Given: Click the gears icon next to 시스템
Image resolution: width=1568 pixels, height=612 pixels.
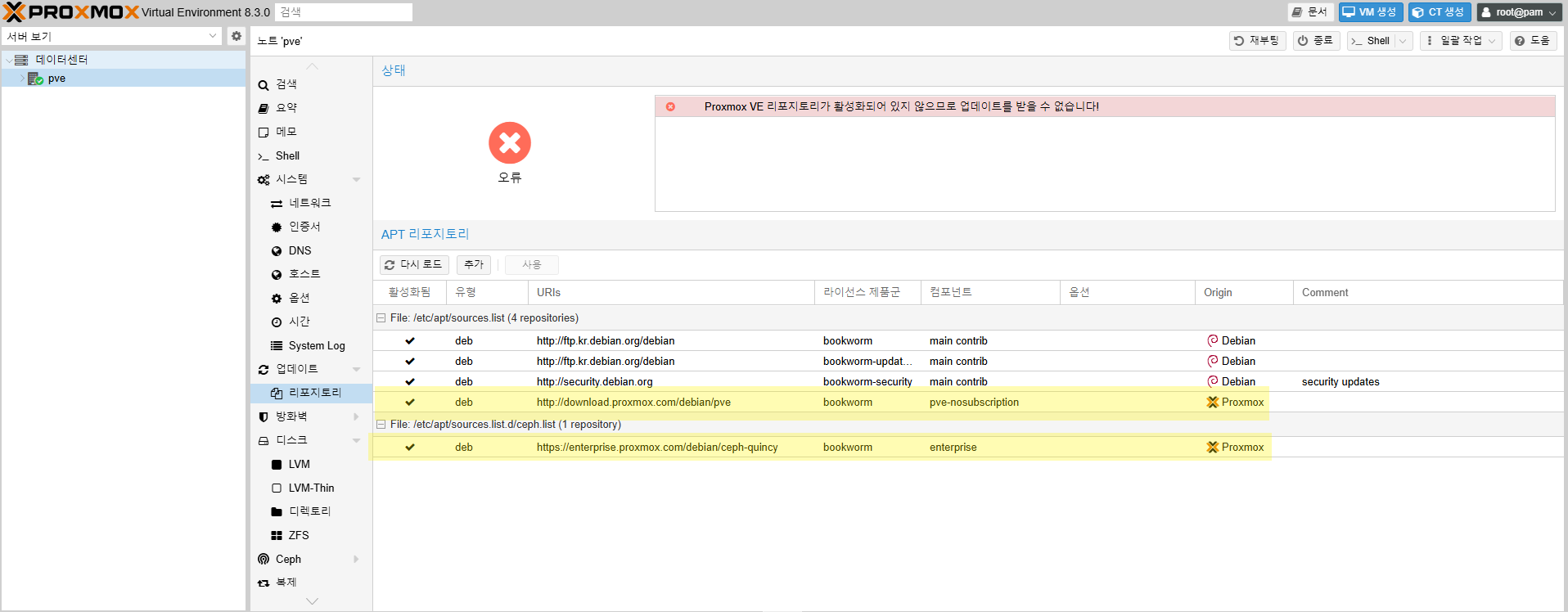Looking at the screenshot, I should 264,179.
